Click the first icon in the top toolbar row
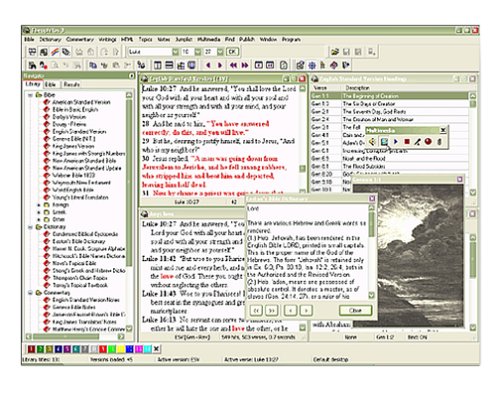Image resolution: width=500 pixels, height=395 pixels. tap(32, 52)
